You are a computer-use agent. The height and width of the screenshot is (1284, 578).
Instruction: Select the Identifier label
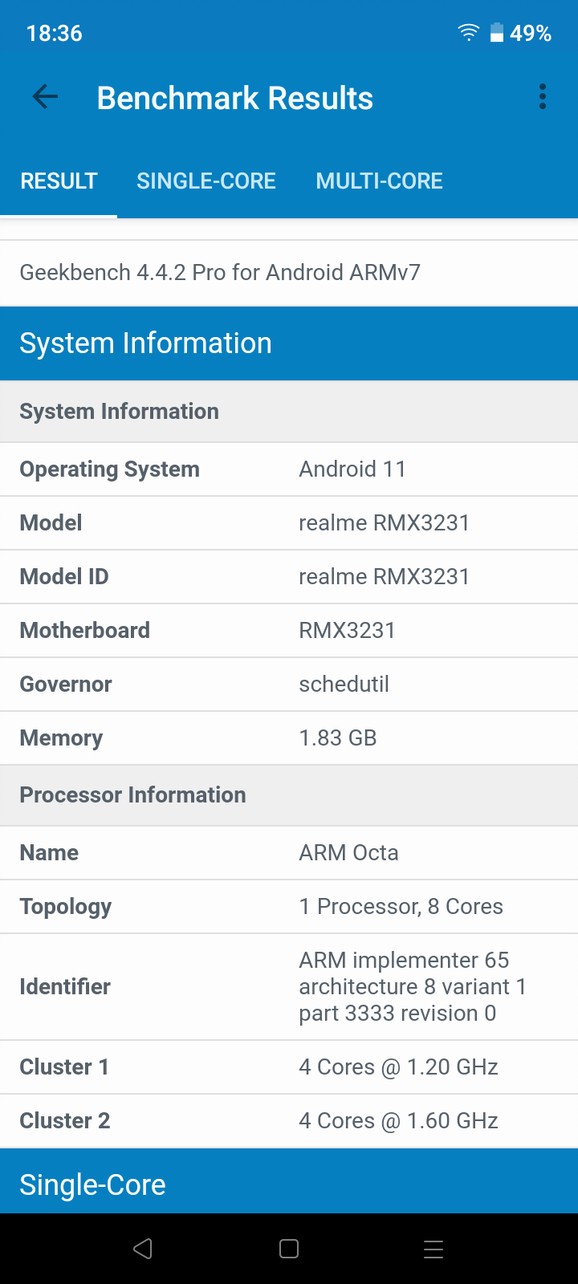click(65, 987)
